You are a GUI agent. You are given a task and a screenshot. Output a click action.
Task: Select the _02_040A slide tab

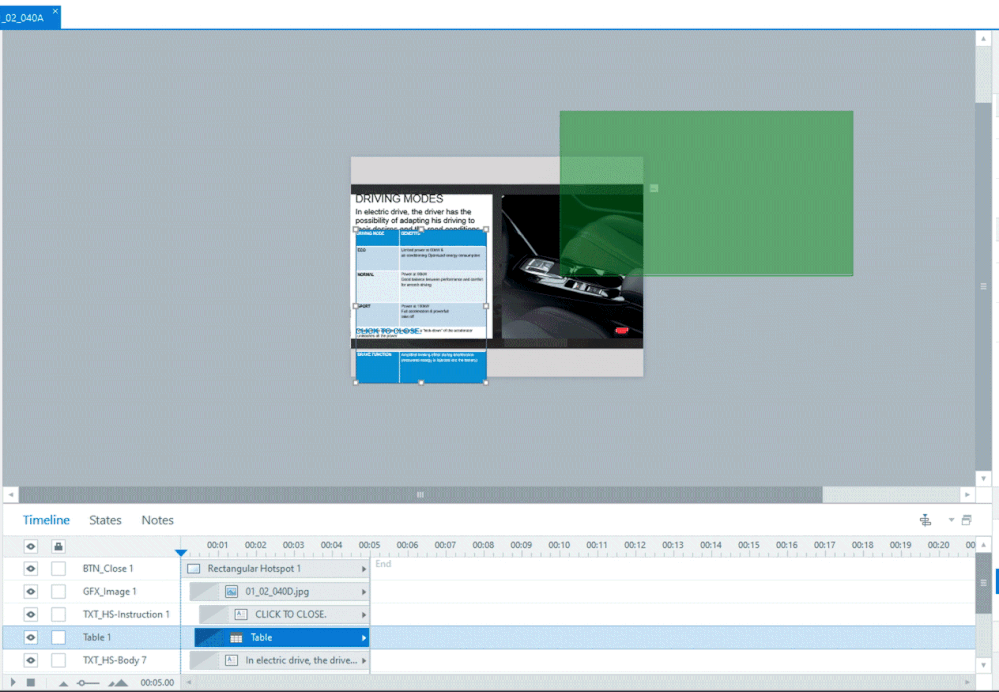coord(23,18)
